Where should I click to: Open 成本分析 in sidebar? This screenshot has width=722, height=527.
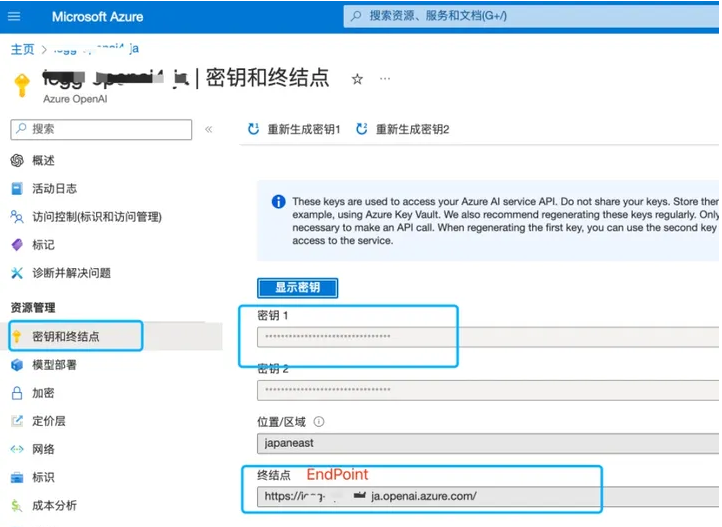click(54, 506)
